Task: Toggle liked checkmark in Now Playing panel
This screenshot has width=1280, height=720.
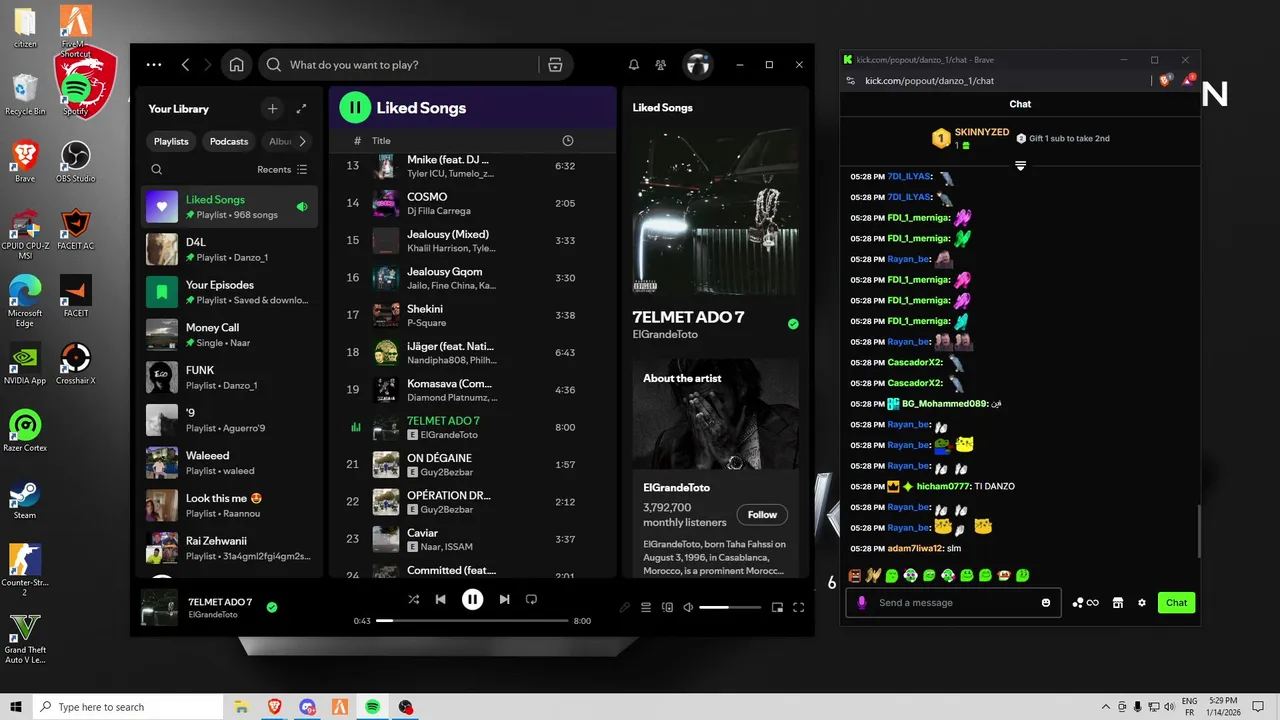Action: 793,324
